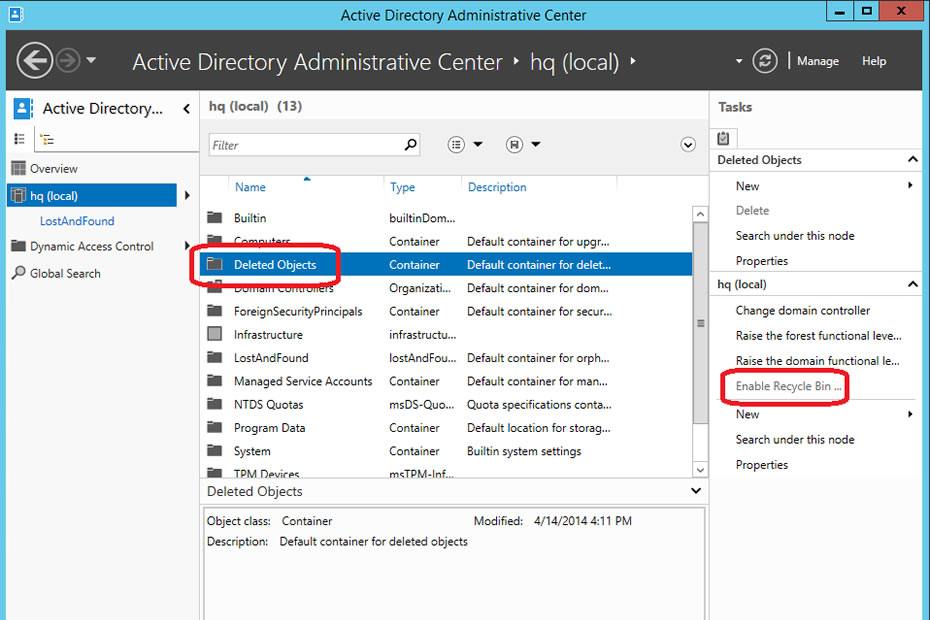This screenshot has height=620, width=930.
Task: Select NTDS Quotas row
Action: pyautogui.click(x=446, y=404)
